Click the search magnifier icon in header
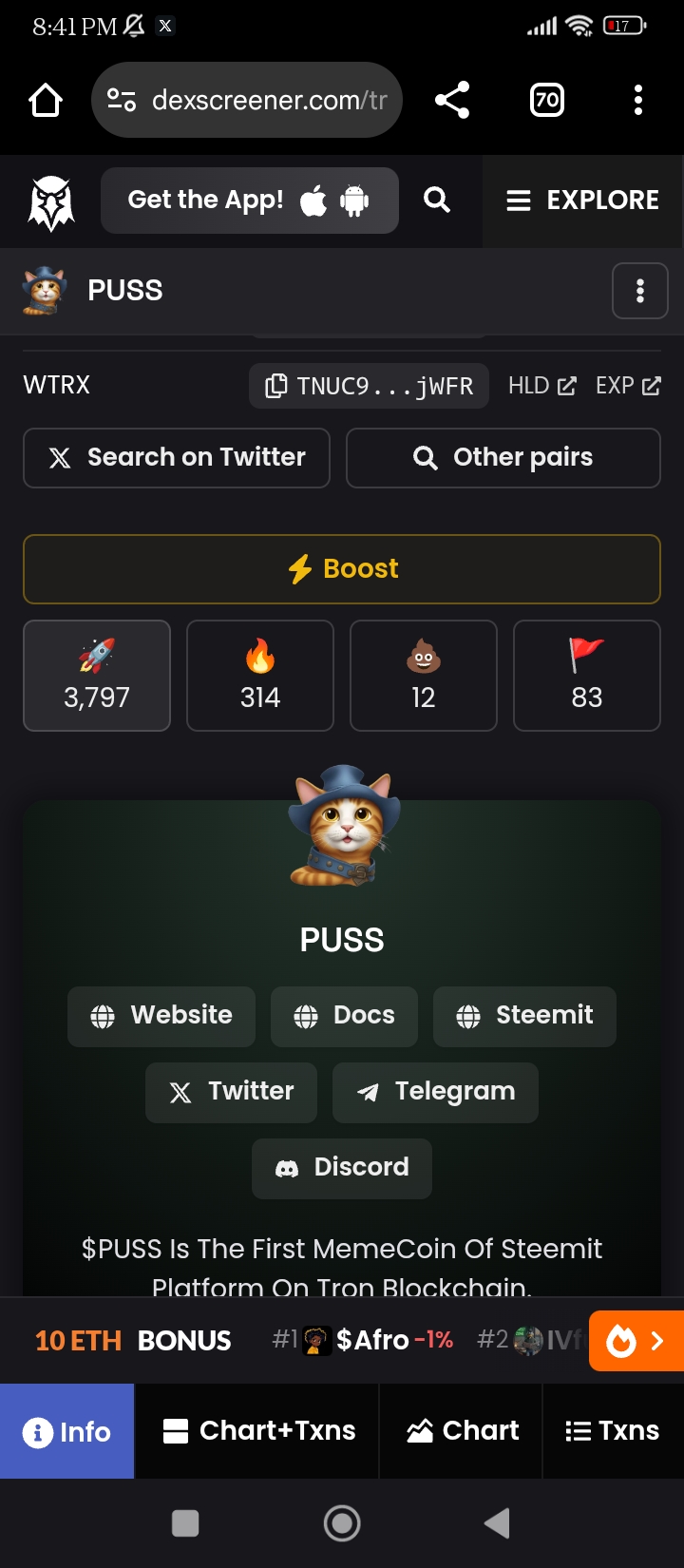The width and height of the screenshot is (684, 1568). coord(437,200)
